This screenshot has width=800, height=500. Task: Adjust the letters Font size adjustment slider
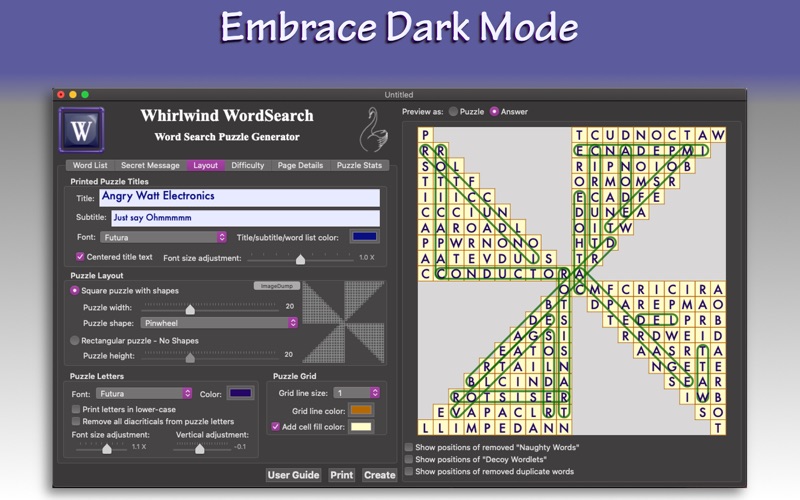pyautogui.click(x=107, y=448)
